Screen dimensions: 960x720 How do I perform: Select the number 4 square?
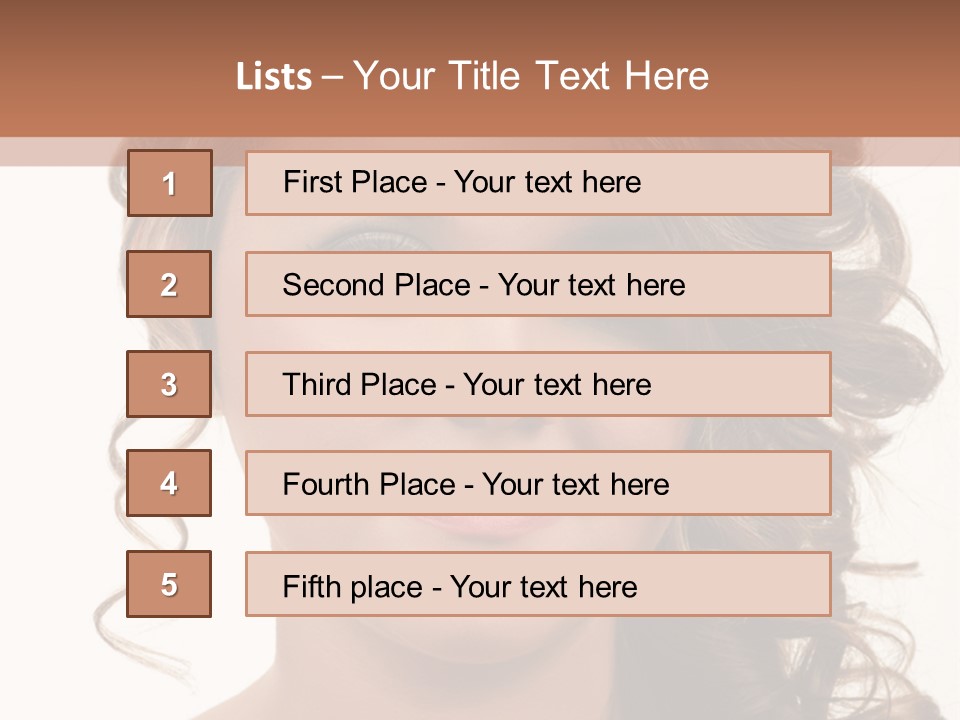[169, 483]
